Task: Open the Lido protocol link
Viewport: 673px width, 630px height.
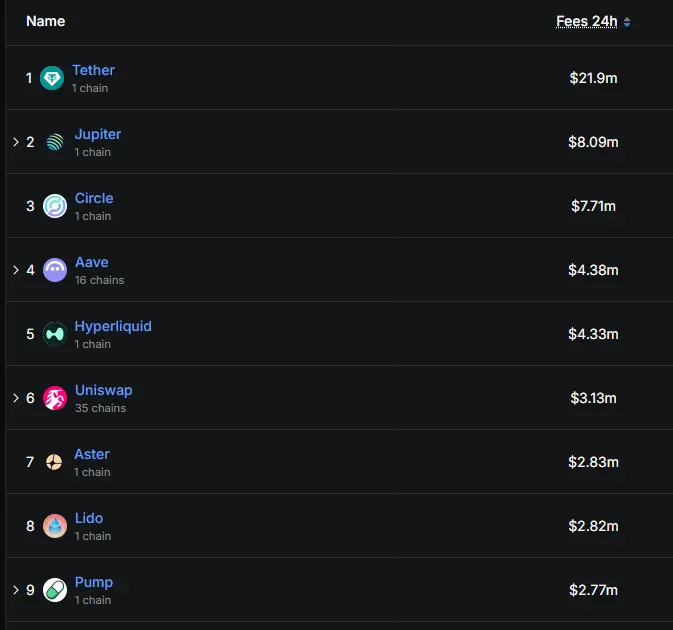Action: [89, 518]
